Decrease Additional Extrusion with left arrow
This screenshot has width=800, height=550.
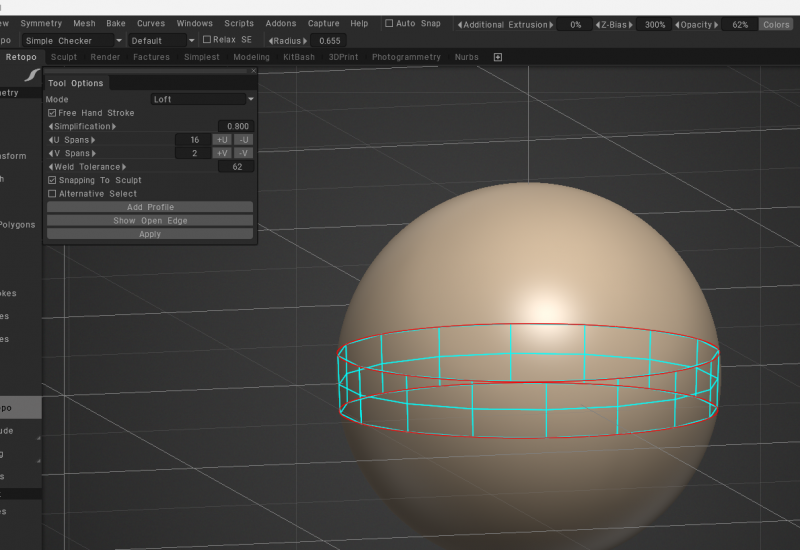pyautogui.click(x=460, y=24)
